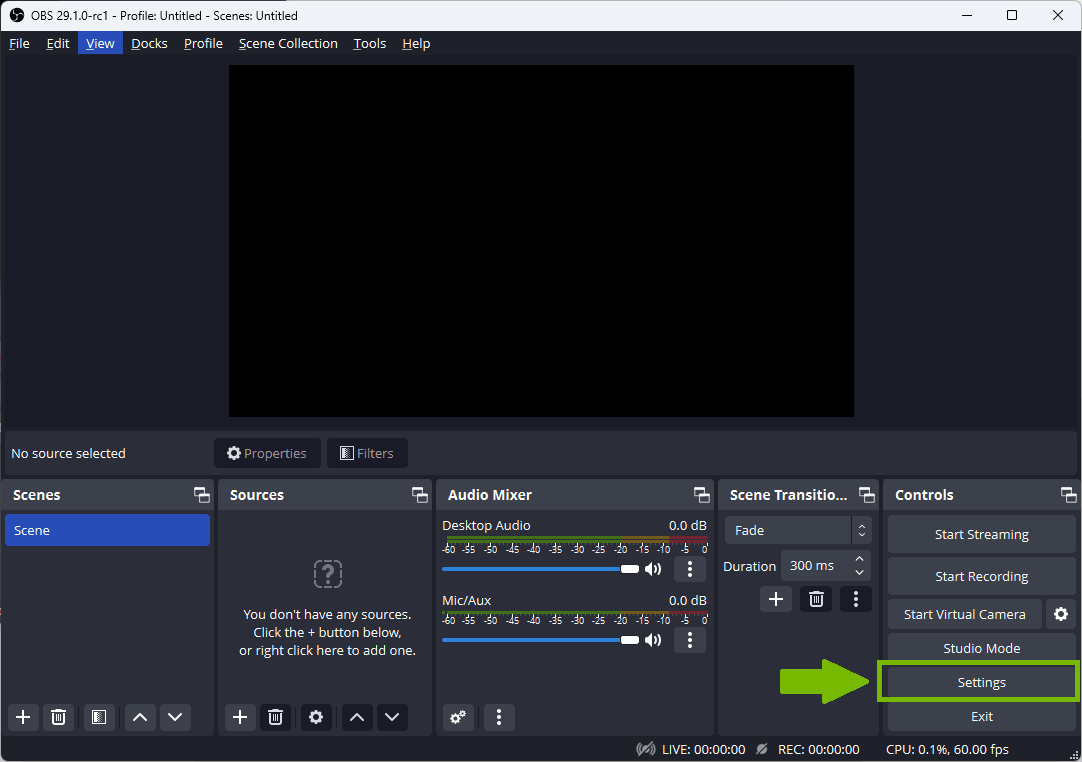Open the Edit menu
Screen dimensions: 1082x762
pos(58,43)
